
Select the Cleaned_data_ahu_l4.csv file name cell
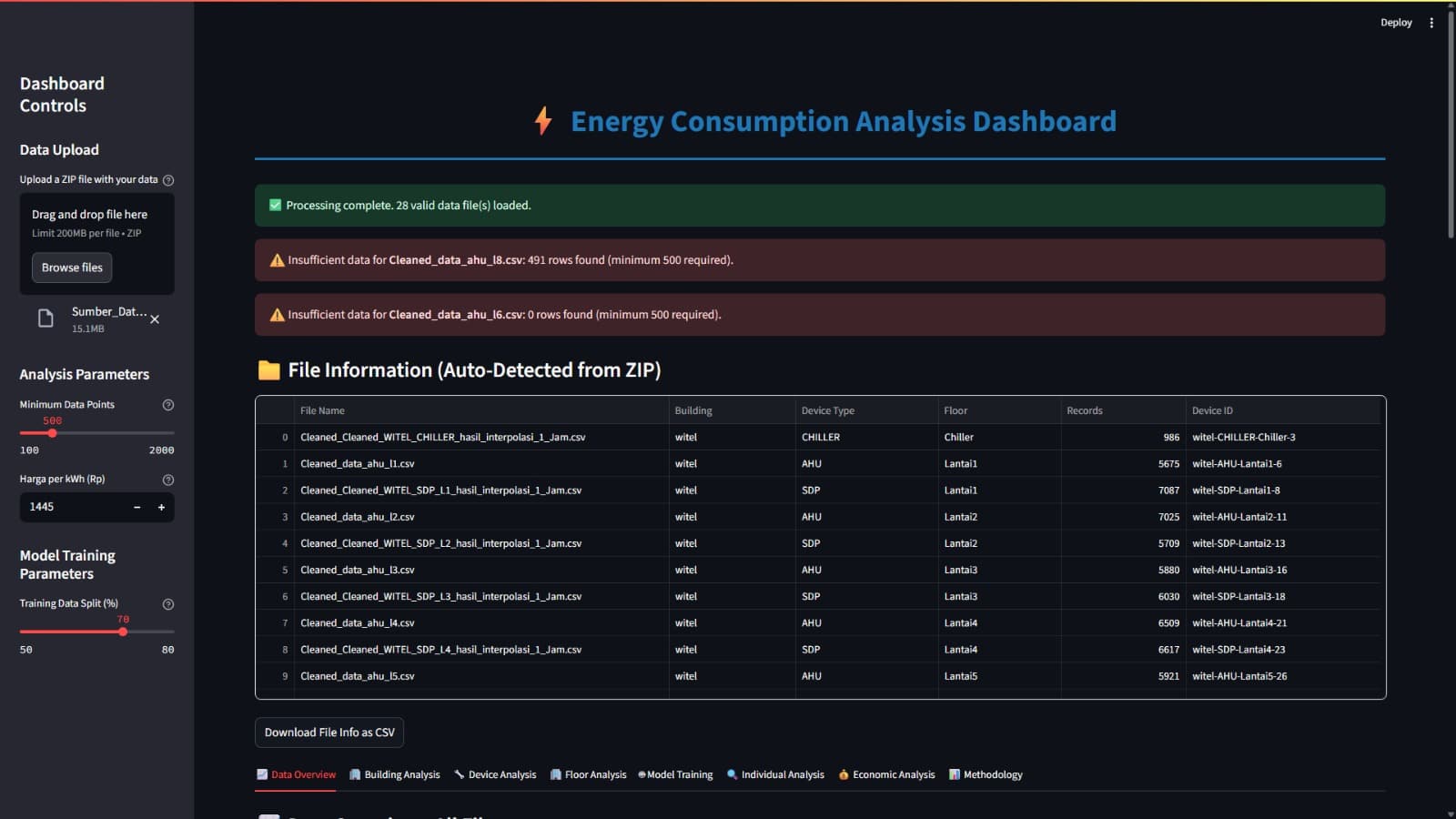[x=480, y=623]
